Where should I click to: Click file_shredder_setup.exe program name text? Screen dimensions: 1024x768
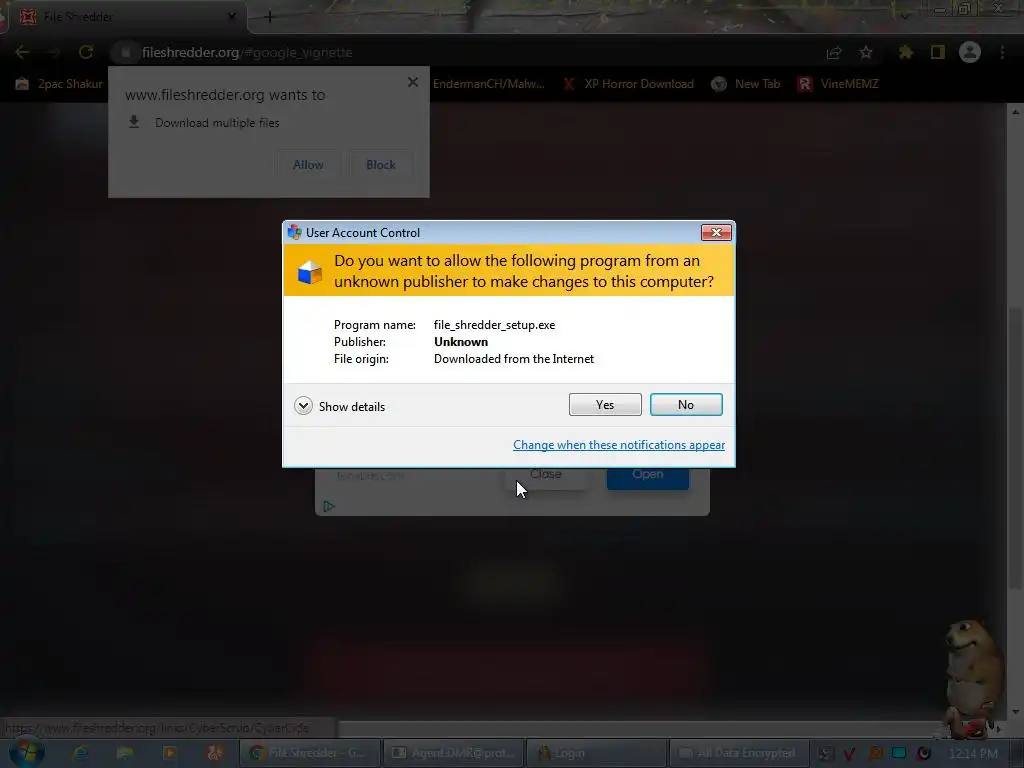(494, 325)
